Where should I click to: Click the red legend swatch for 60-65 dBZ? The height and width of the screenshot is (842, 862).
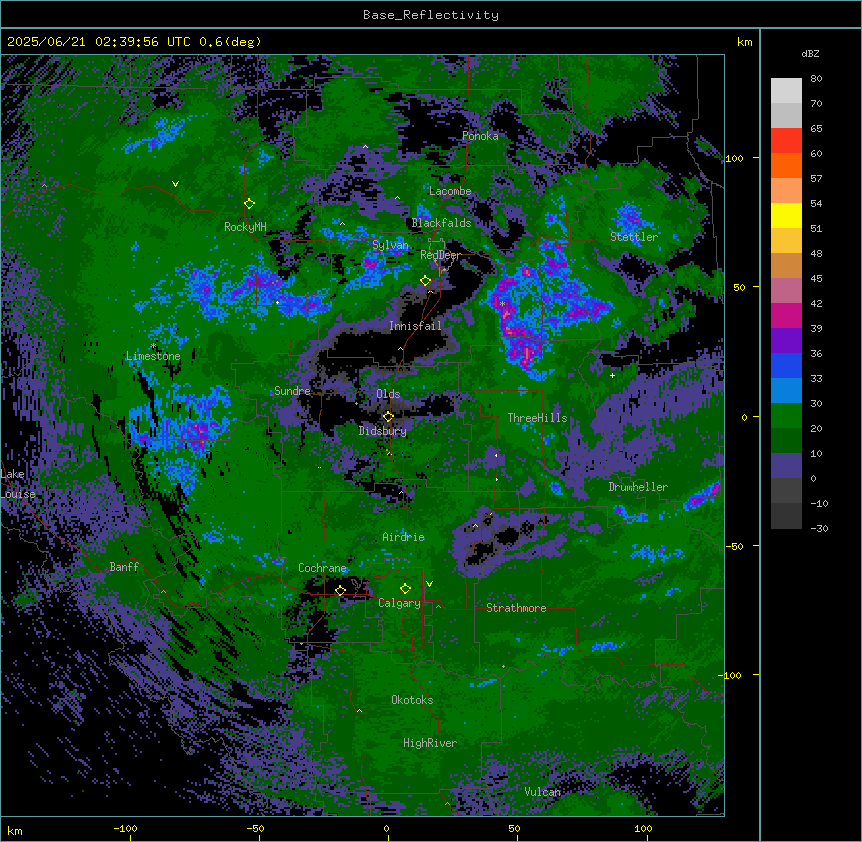786,141
